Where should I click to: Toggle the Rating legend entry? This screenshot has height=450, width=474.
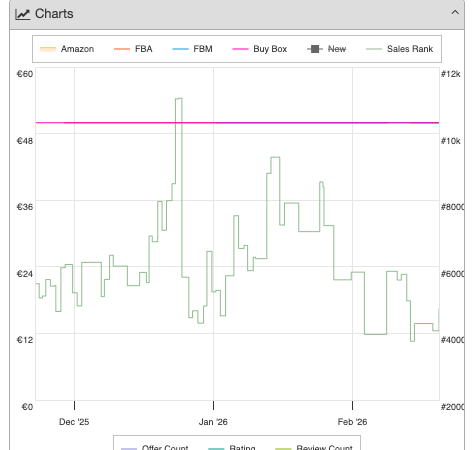[x=232, y=447]
